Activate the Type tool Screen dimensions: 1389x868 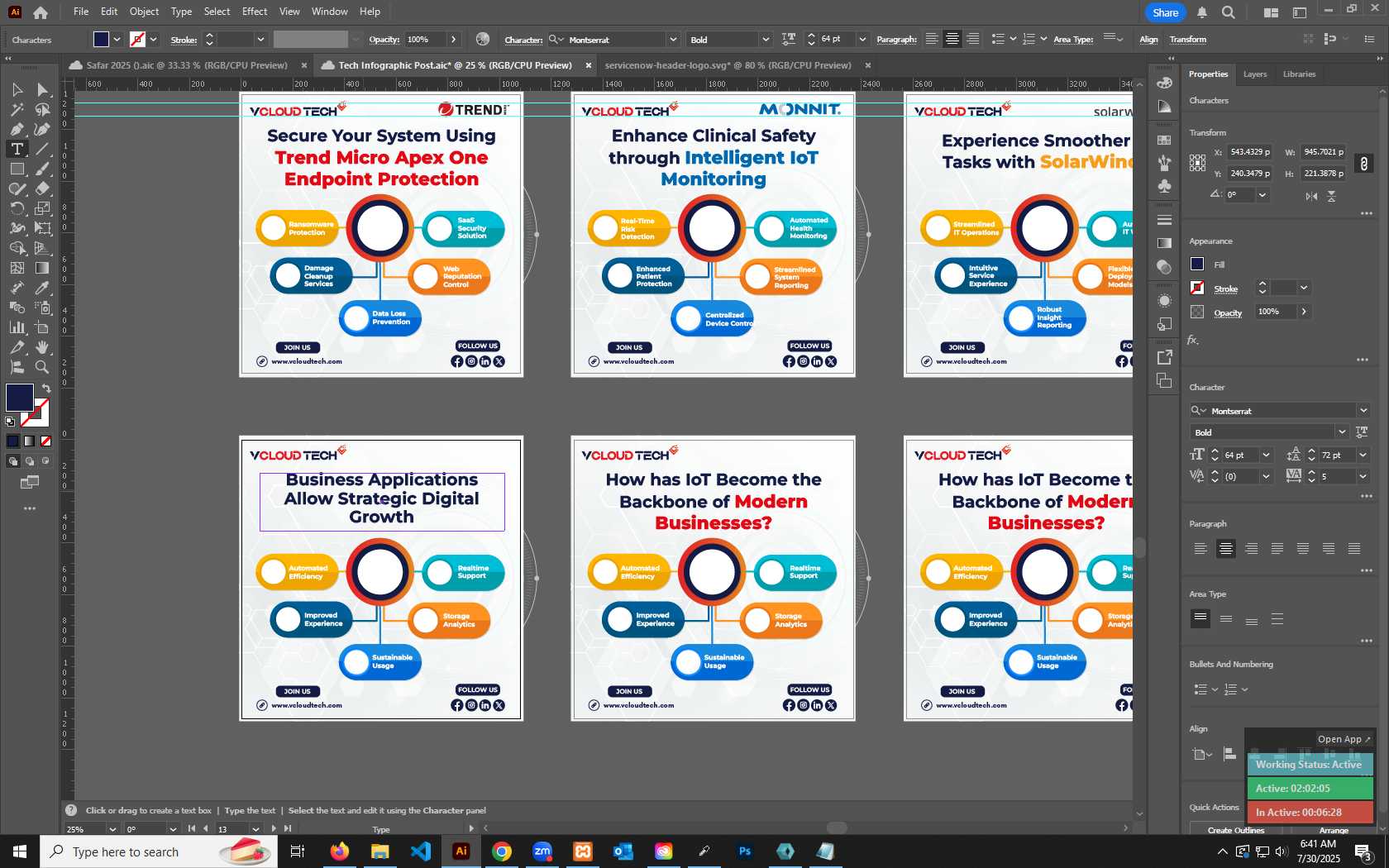[17, 149]
